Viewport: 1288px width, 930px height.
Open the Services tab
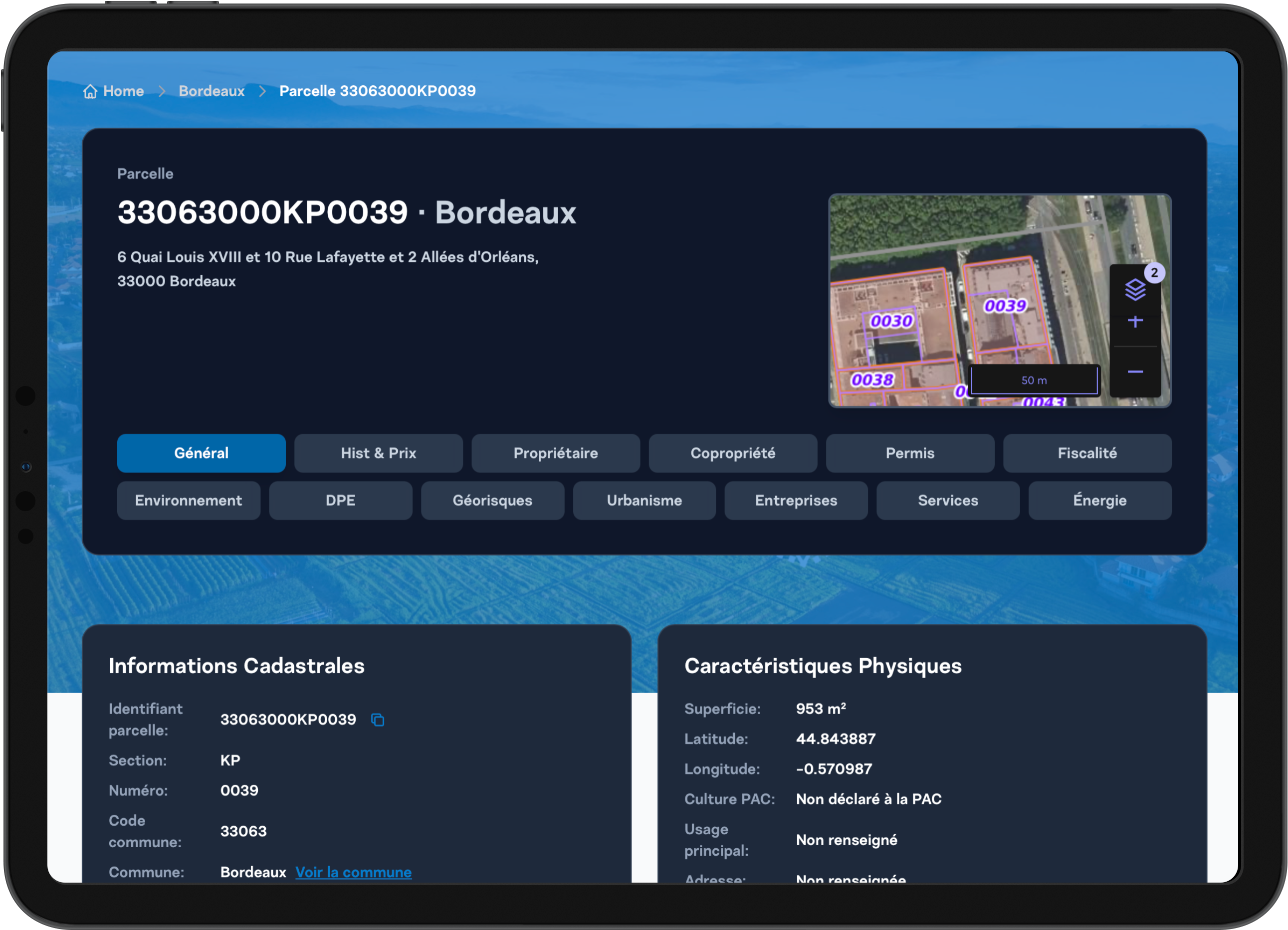point(948,500)
